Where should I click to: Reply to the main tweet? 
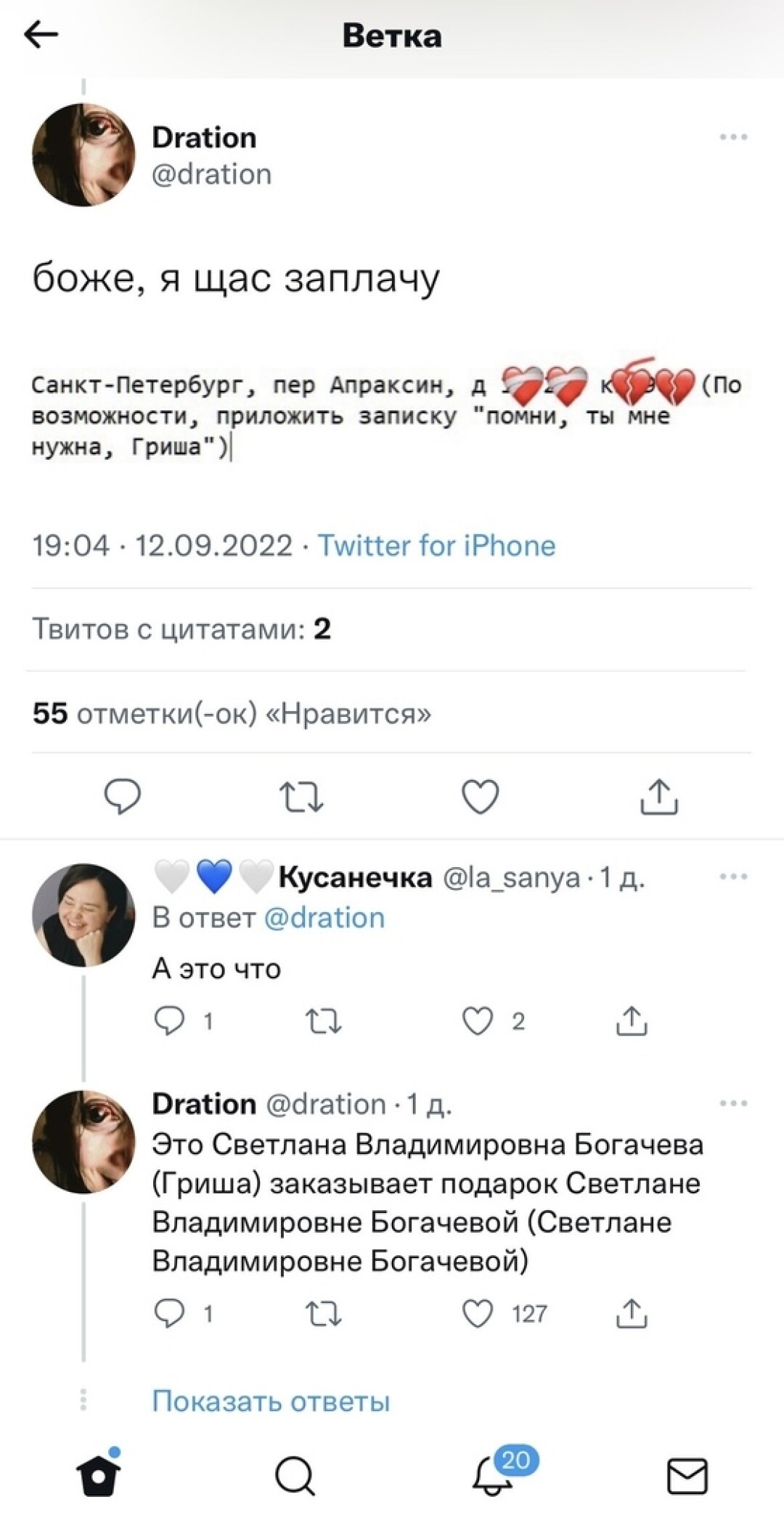(123, 797)
